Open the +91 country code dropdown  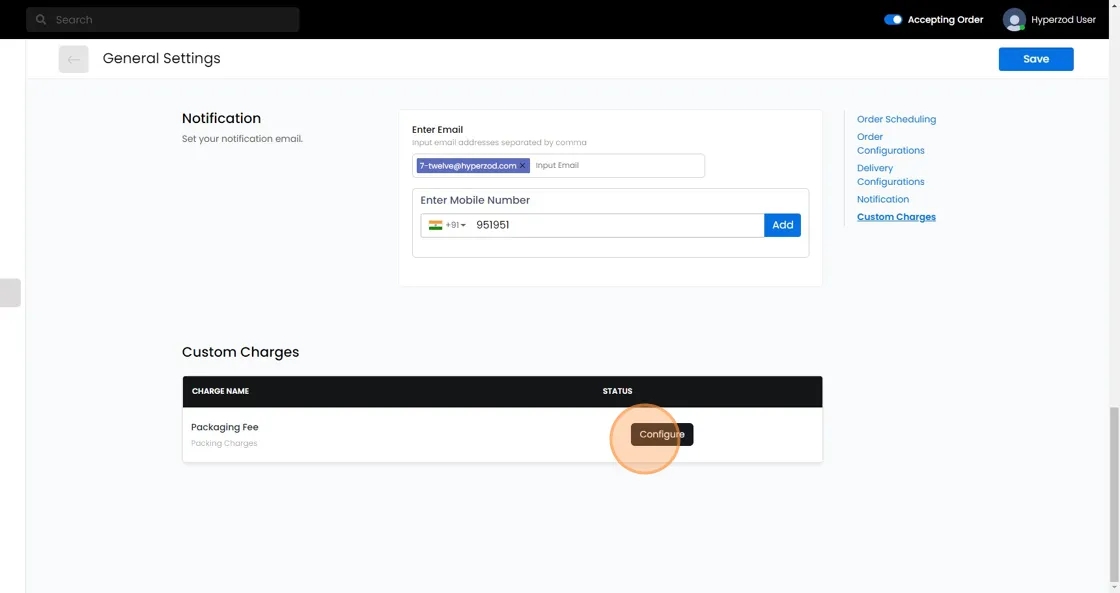(447, 225)
